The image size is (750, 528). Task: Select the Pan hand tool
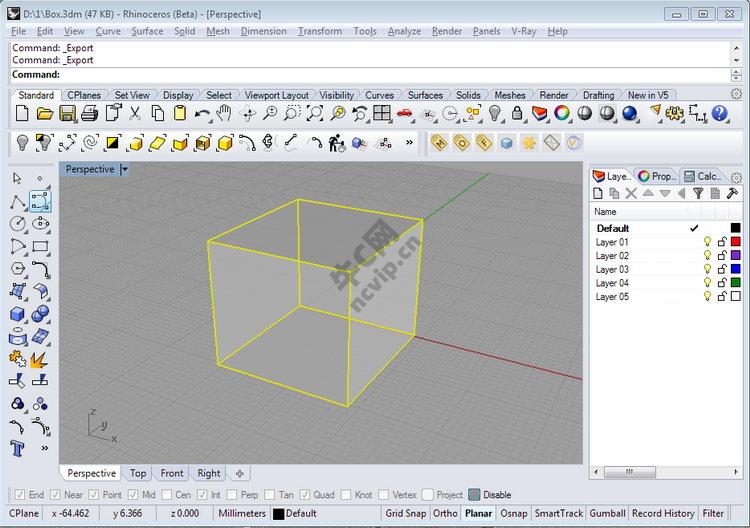click(x=224, y=114)
